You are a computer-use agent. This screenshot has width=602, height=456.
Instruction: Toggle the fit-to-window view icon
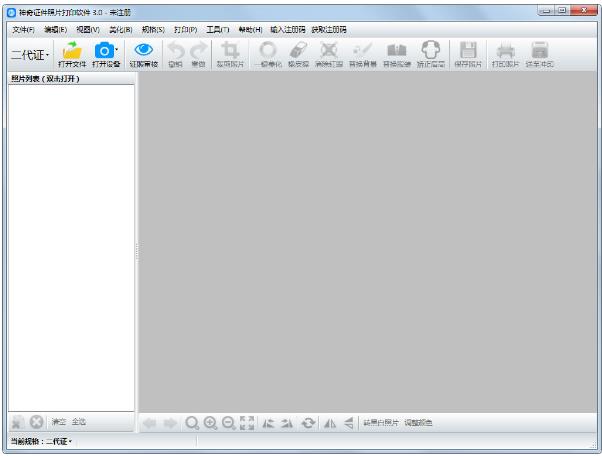[248, 423]
